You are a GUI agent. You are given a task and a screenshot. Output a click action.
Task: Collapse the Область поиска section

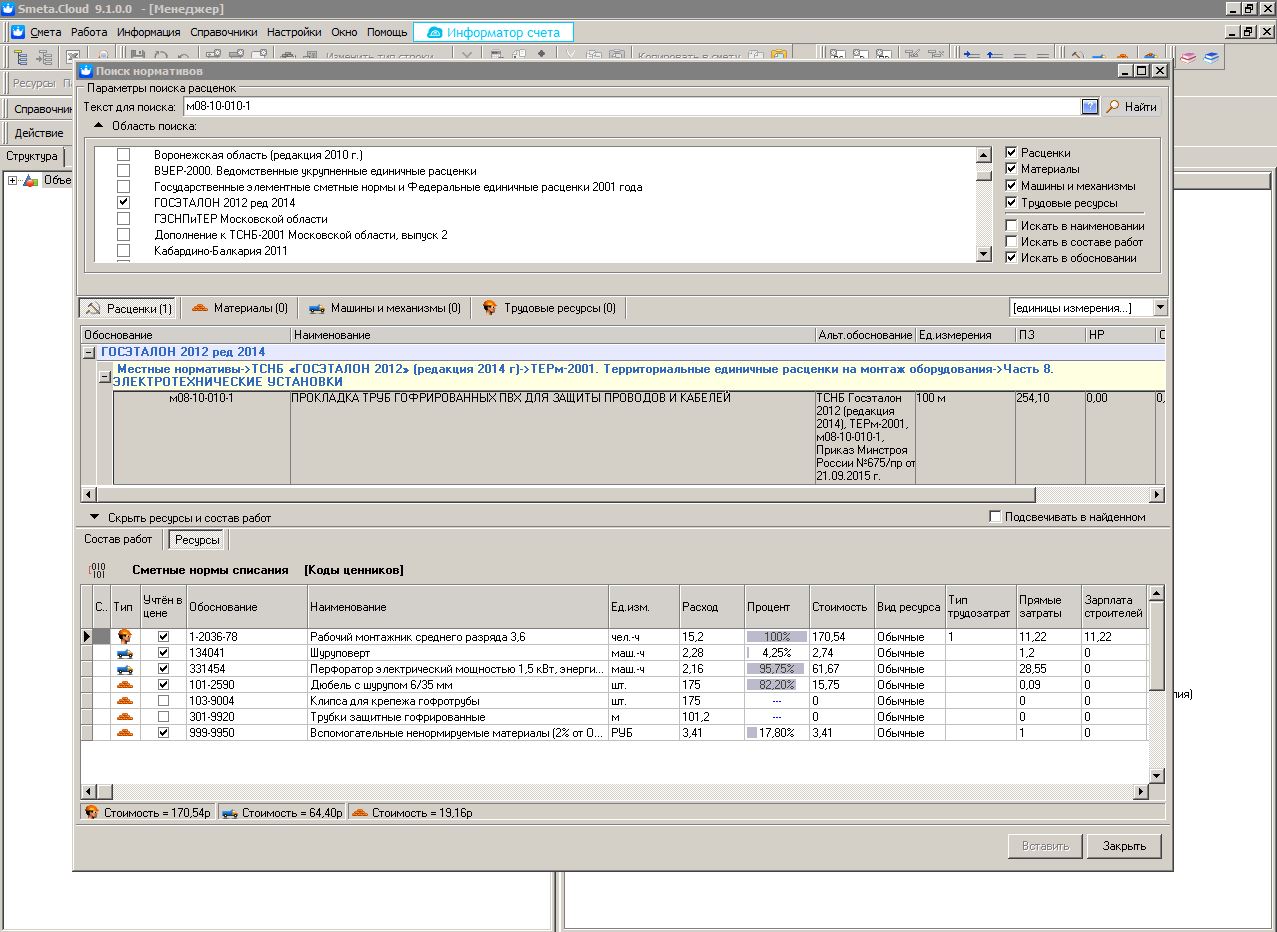99,126
